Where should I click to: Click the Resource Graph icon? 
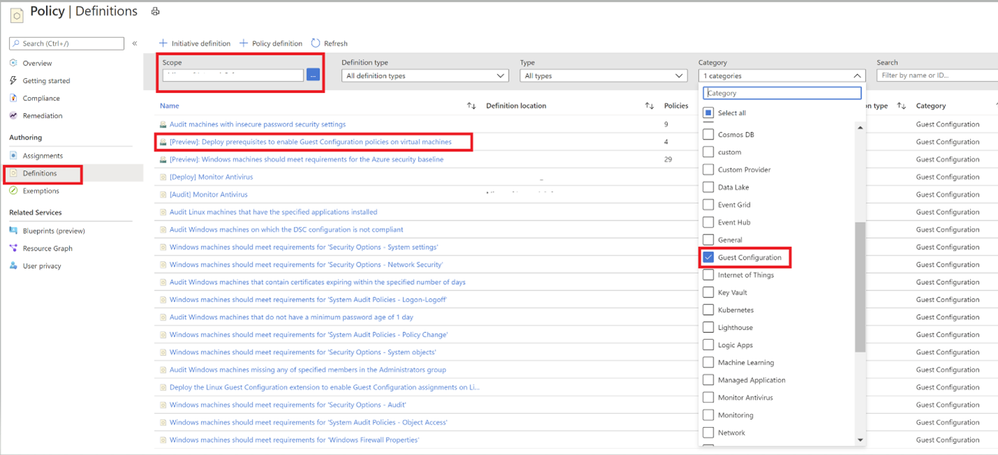click(13, 248)
